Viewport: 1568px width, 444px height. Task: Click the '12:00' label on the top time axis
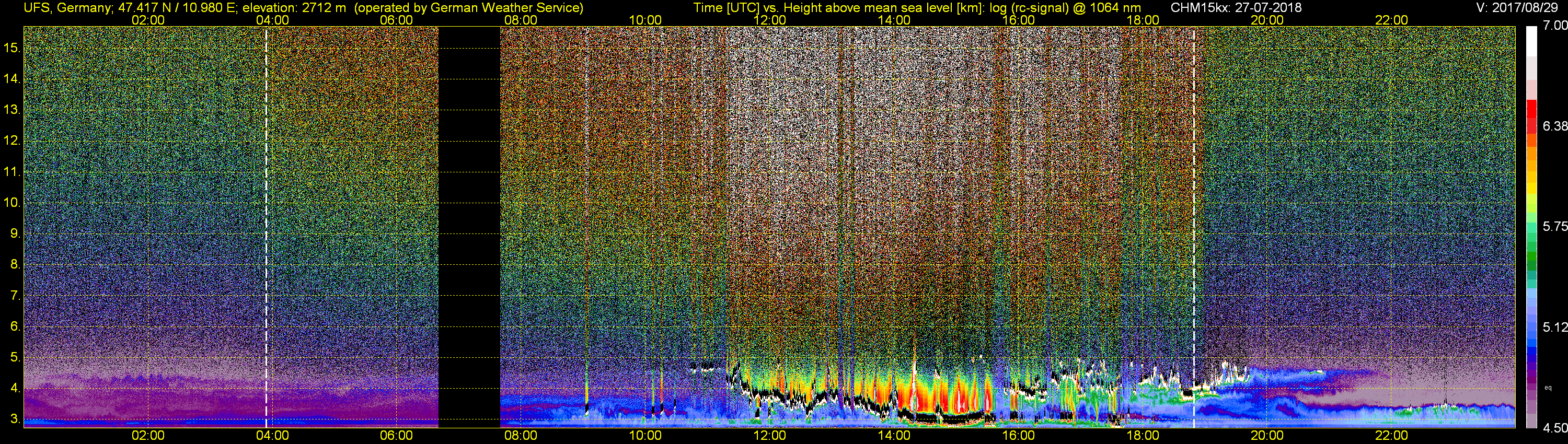[769, 20]
